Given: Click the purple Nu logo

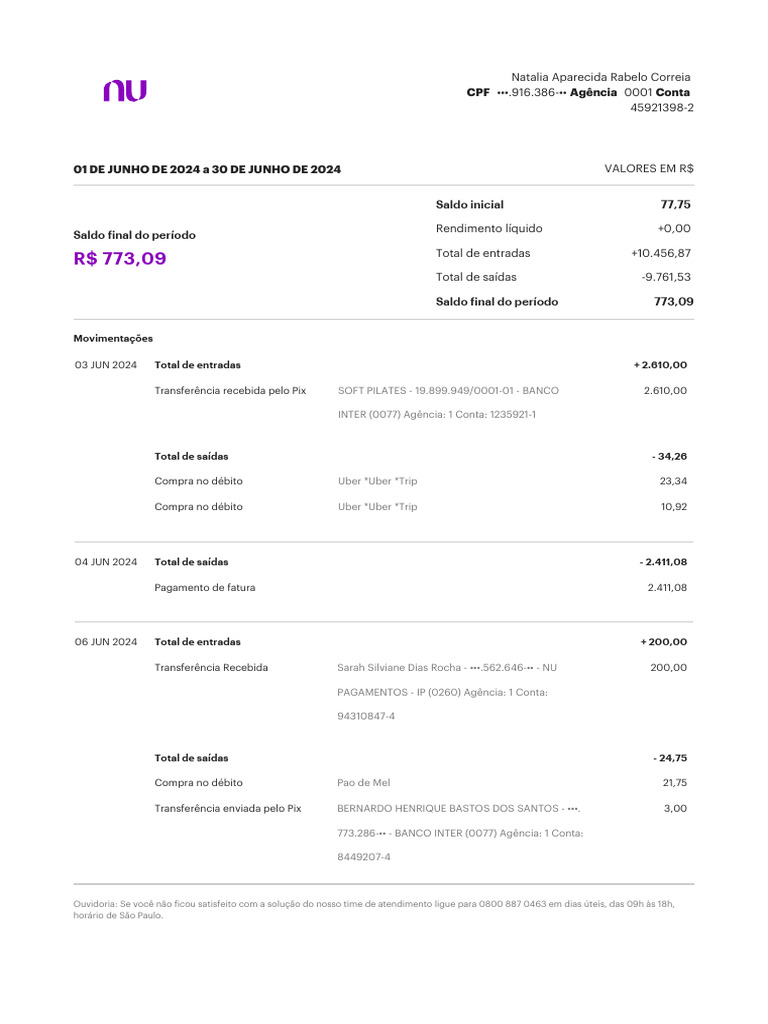Looking at the screenshot, I should 125,91.
